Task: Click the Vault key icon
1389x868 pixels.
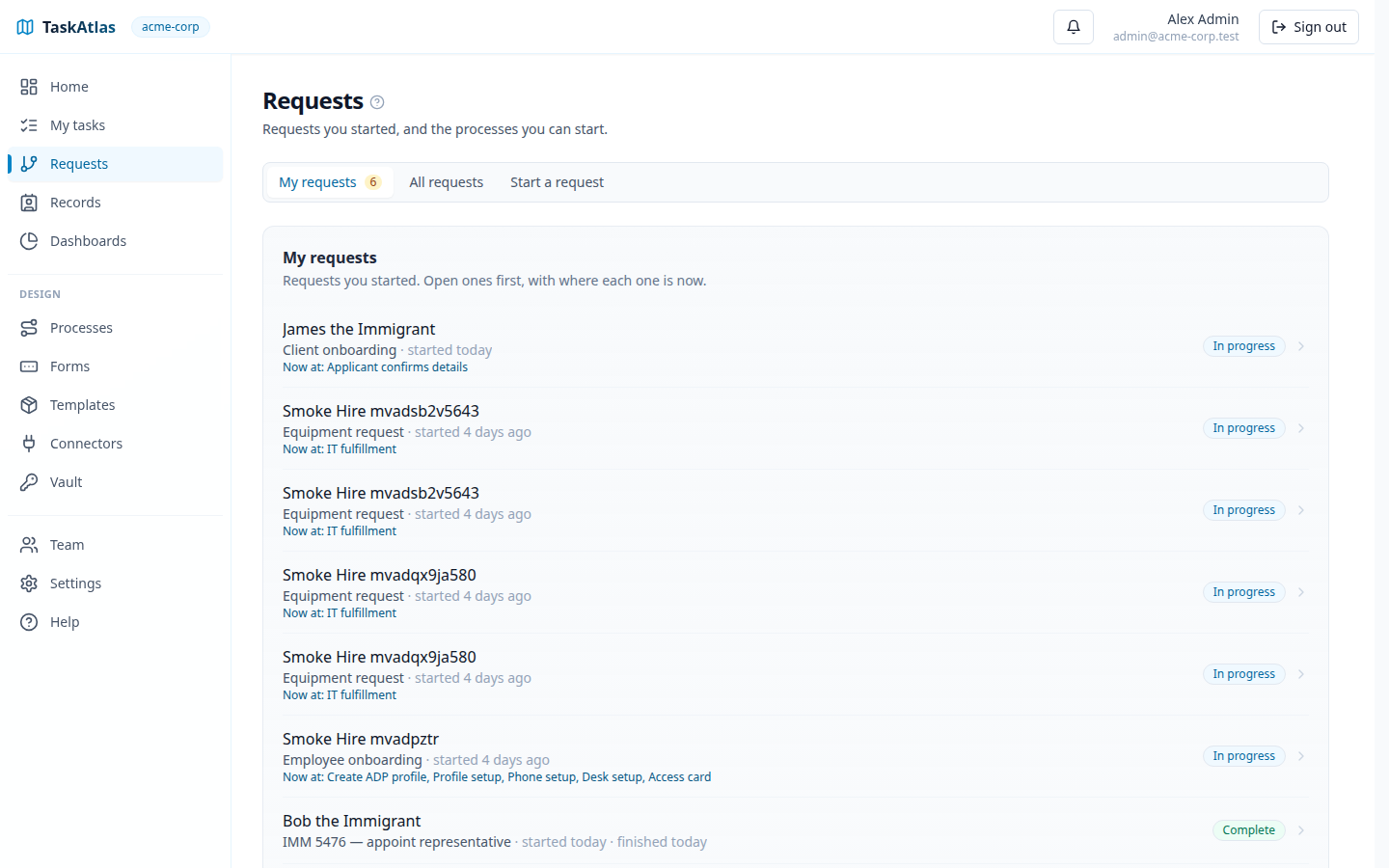Action: [29, 482]
